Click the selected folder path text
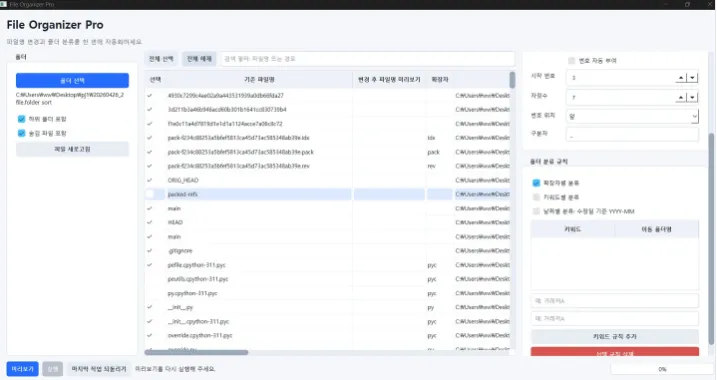 (70, 99)
